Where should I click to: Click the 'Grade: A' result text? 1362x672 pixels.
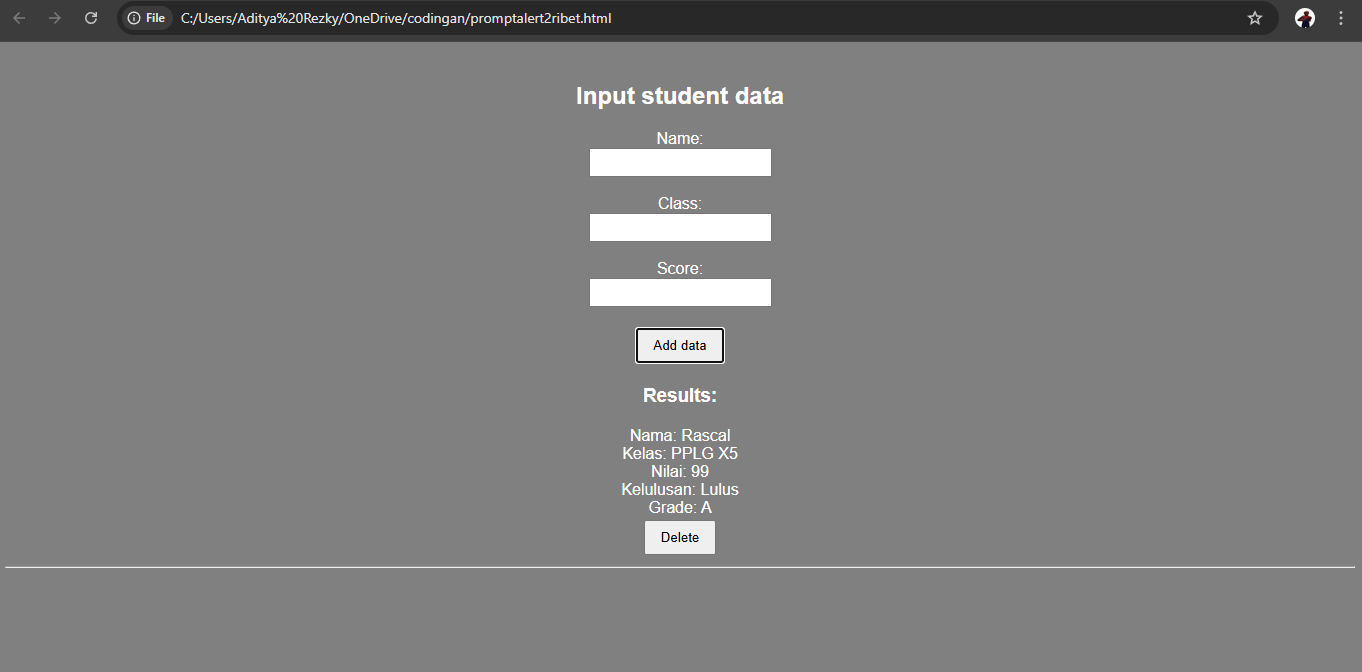(x=680, y=507)
